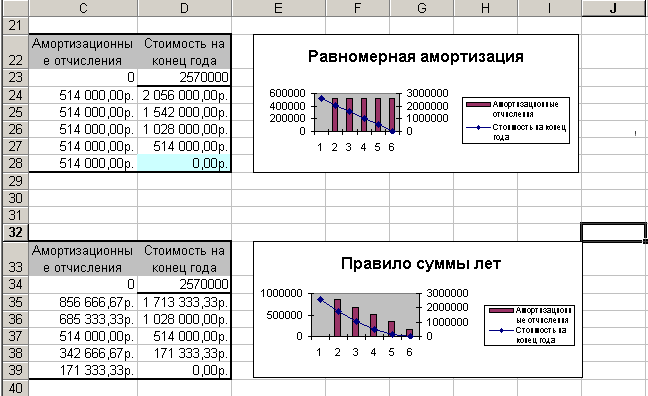
Task: Click header cell 'Стоимость на конец года' in row 22
Action: point(184,52)
